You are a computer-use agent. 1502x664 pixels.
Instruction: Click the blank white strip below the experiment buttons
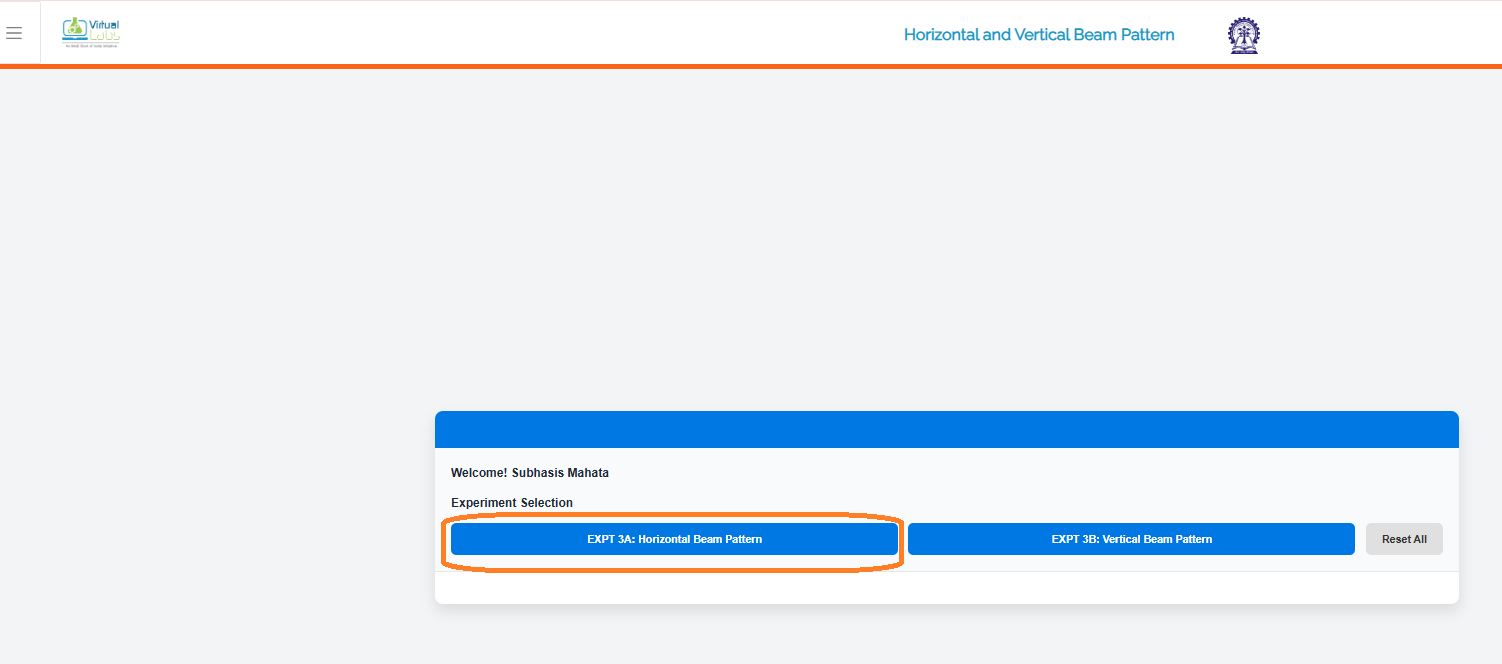946,588
